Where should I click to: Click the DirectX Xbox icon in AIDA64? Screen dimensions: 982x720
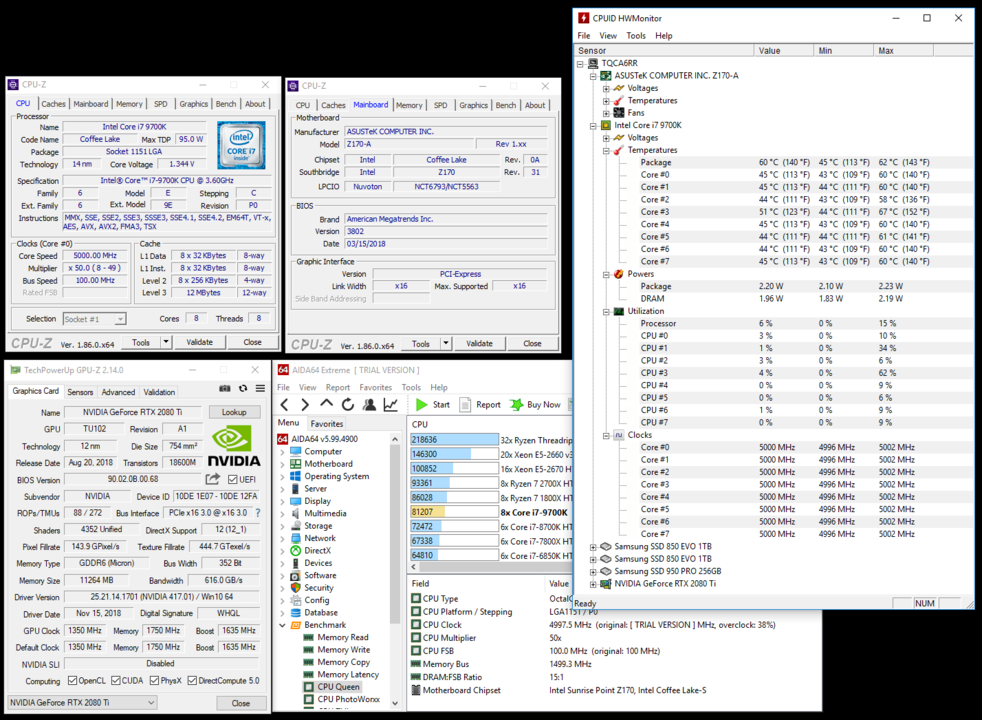[296, 550]
